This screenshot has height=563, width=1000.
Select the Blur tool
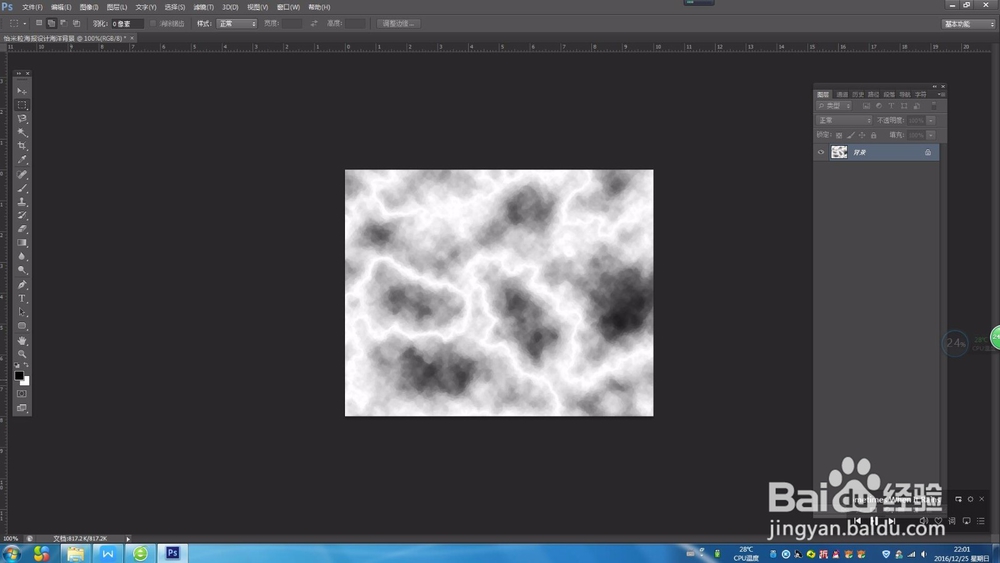(22, 256)
